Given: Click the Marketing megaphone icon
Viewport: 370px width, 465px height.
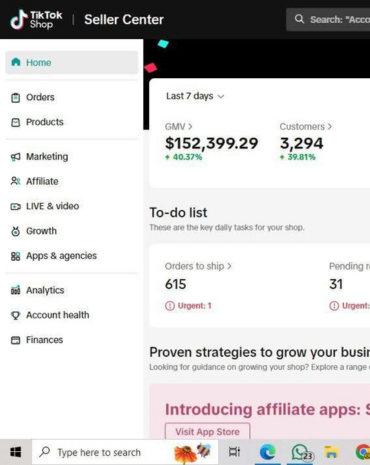Looking at the screenshot, I should point(16,157).
